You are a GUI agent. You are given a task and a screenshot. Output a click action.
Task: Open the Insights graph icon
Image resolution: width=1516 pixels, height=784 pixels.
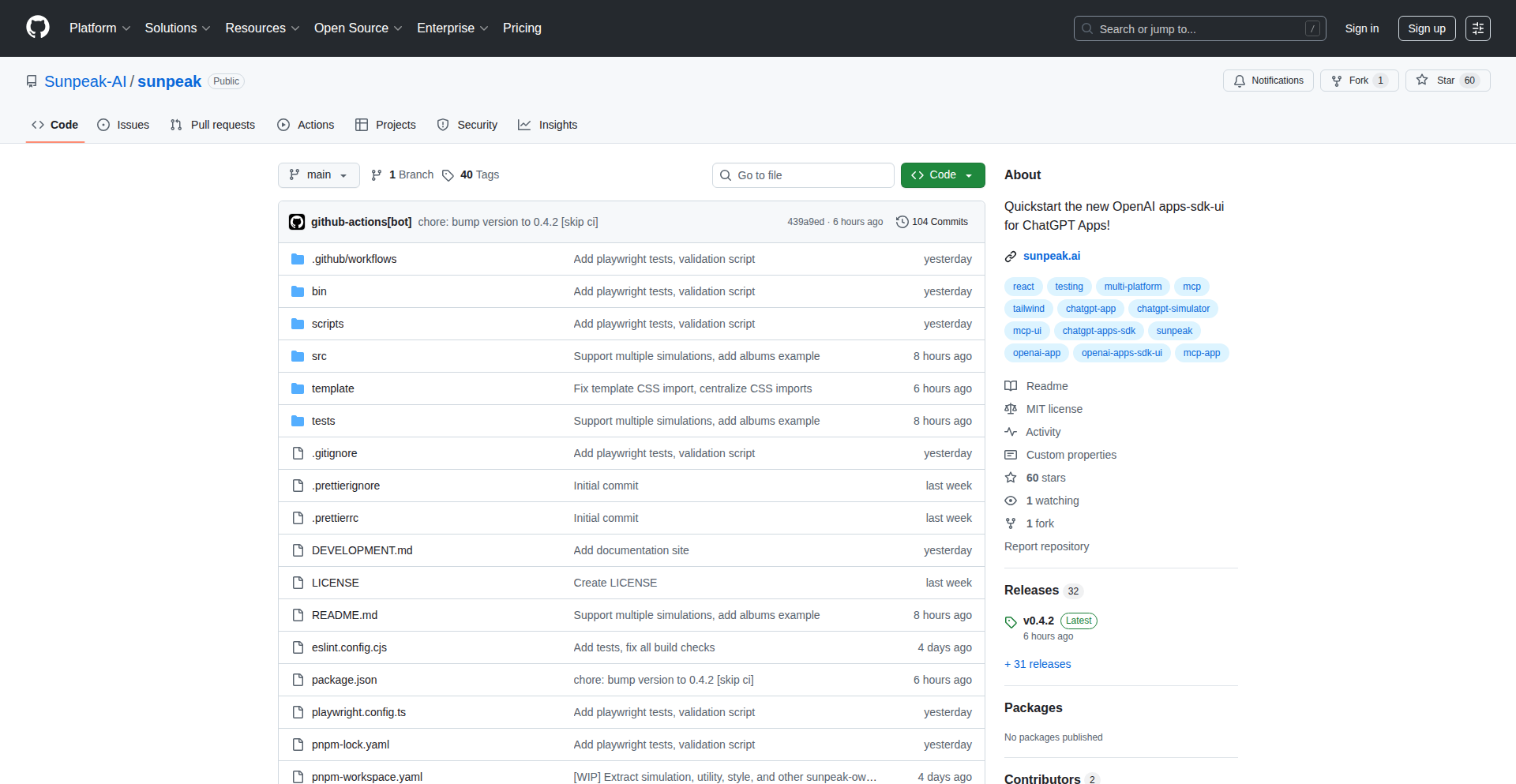[x=524, y=125]
